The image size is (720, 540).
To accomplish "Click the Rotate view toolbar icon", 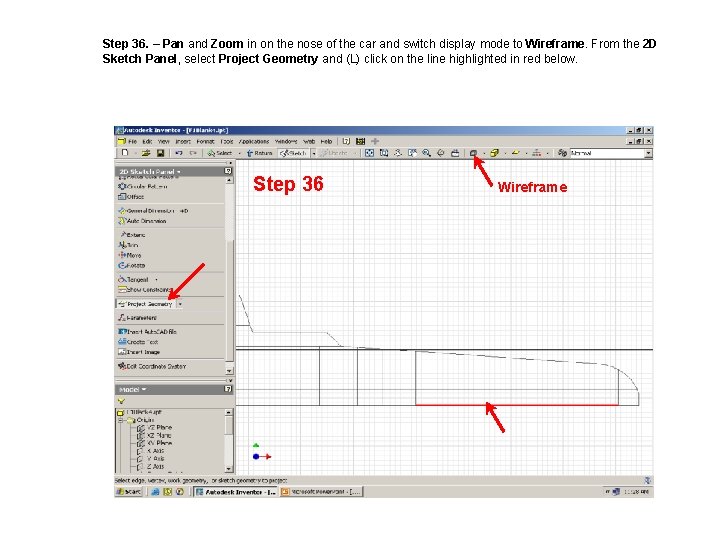I will pos(441,153).
